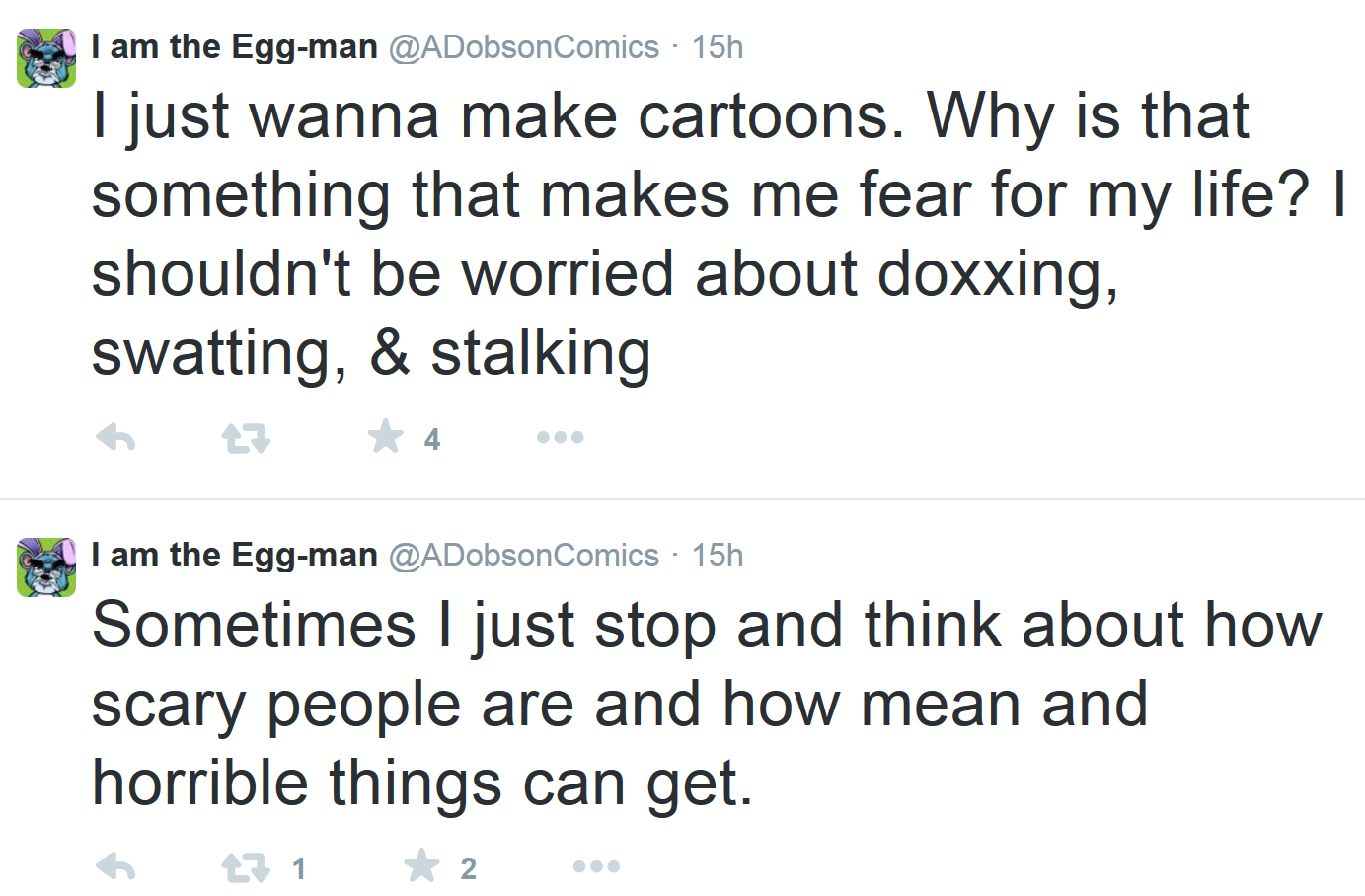The height and width of the screenshot is (896, 1365).
Task: Open the 15h timestamp on first tweet
Action: [x=718, y=46]
